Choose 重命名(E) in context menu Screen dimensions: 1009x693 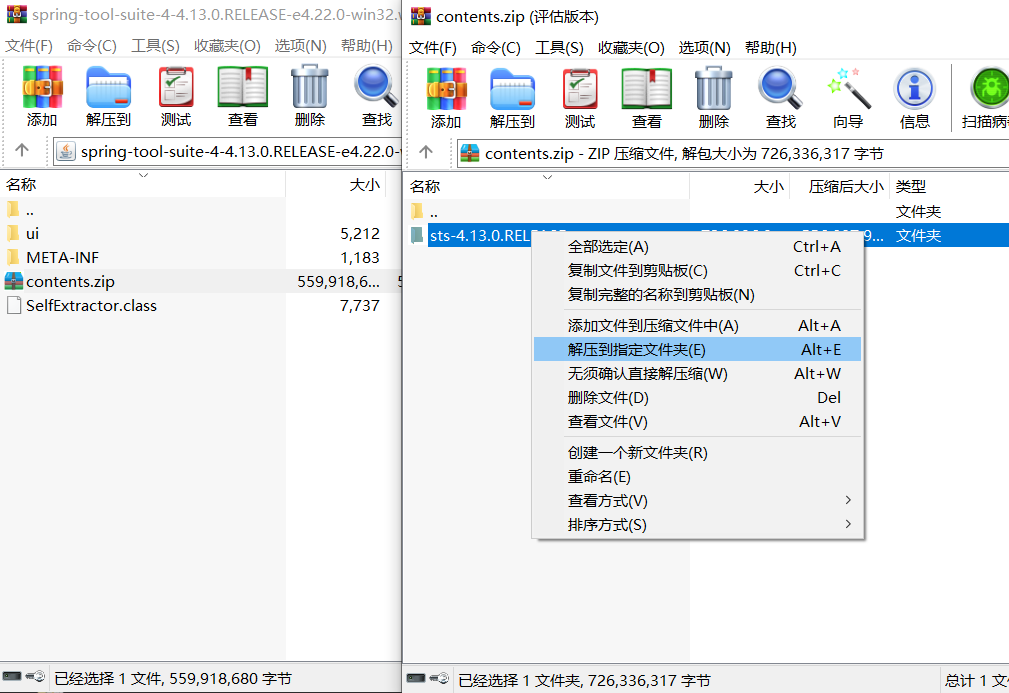698,477
